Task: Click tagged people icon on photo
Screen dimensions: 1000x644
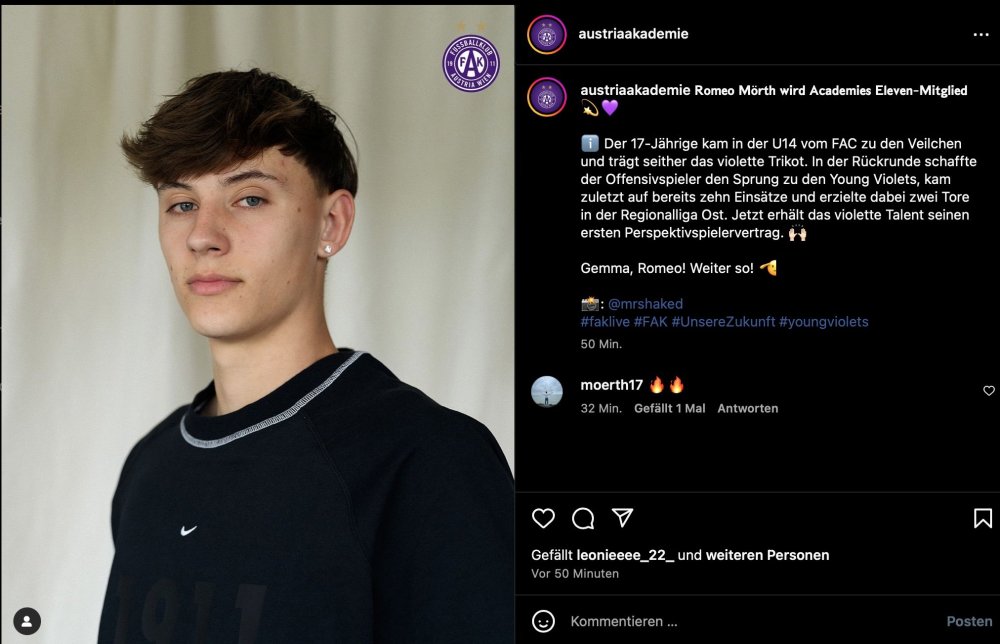Action: (x=27, y=621)
